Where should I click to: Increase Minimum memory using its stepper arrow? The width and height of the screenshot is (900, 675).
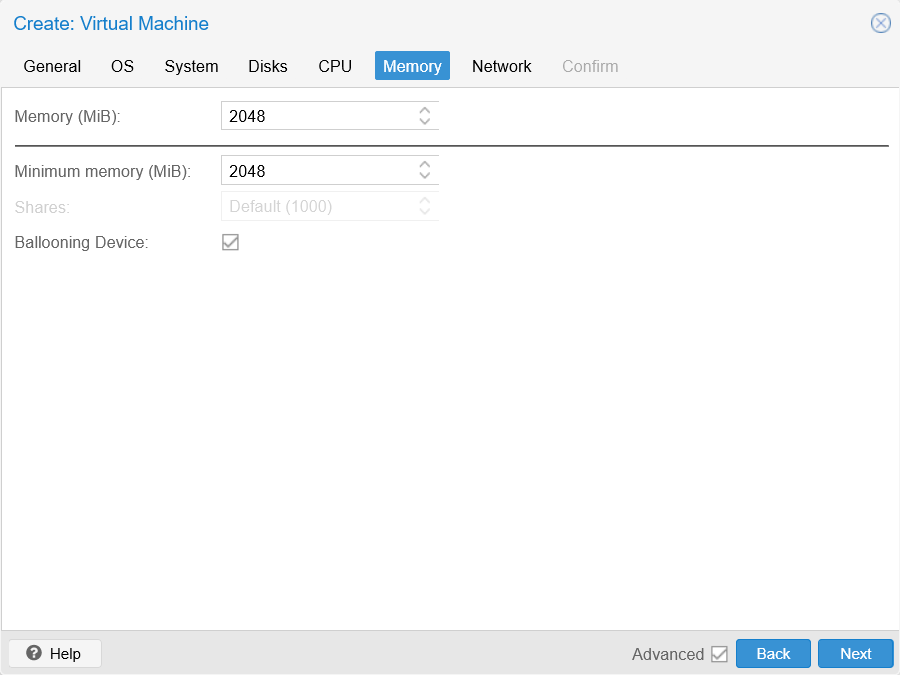[x=424, y=166]
